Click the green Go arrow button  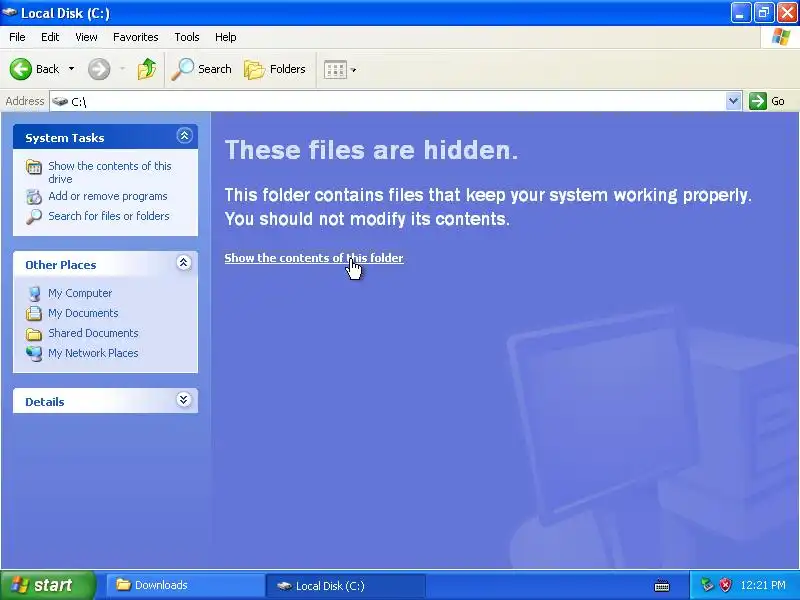click(x=758, y=101)
